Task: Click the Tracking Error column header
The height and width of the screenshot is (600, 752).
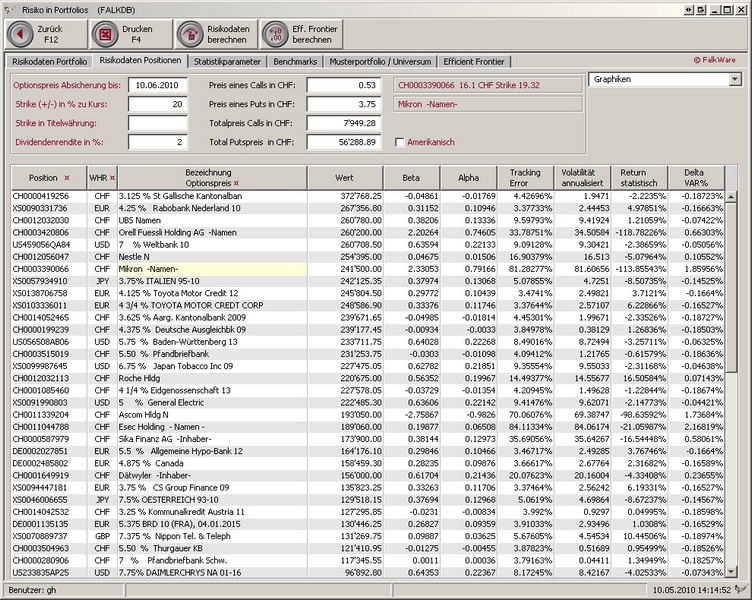Action: point(525,178)
